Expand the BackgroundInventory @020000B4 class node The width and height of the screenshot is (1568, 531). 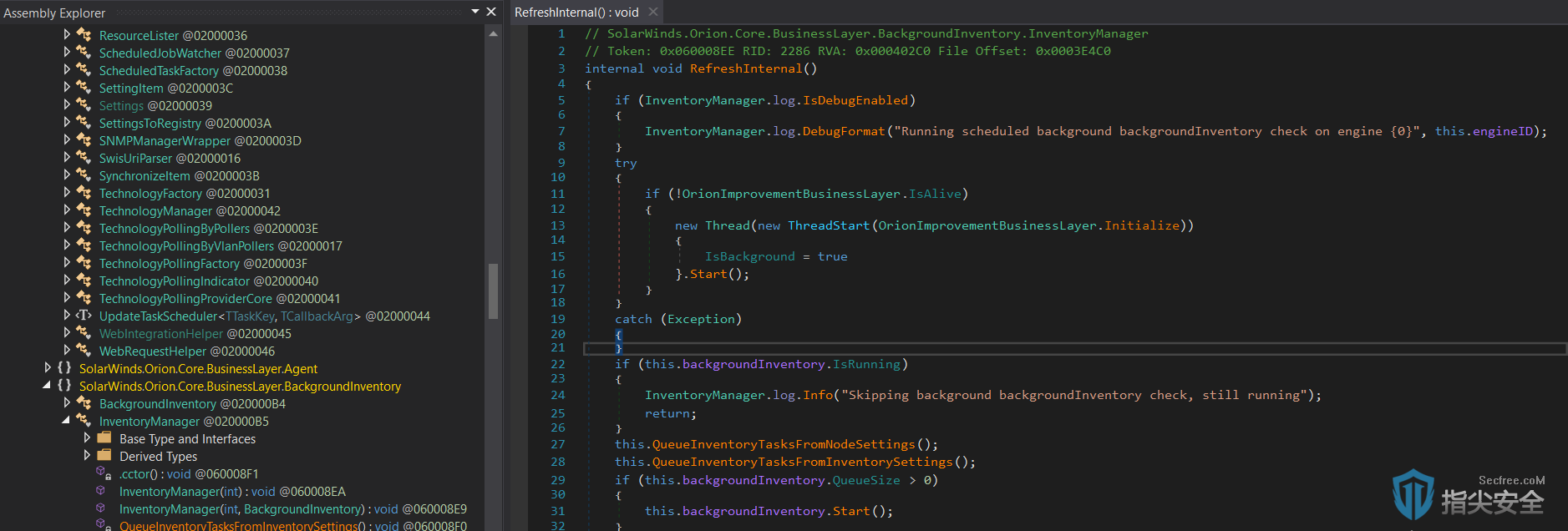point(67,403)
